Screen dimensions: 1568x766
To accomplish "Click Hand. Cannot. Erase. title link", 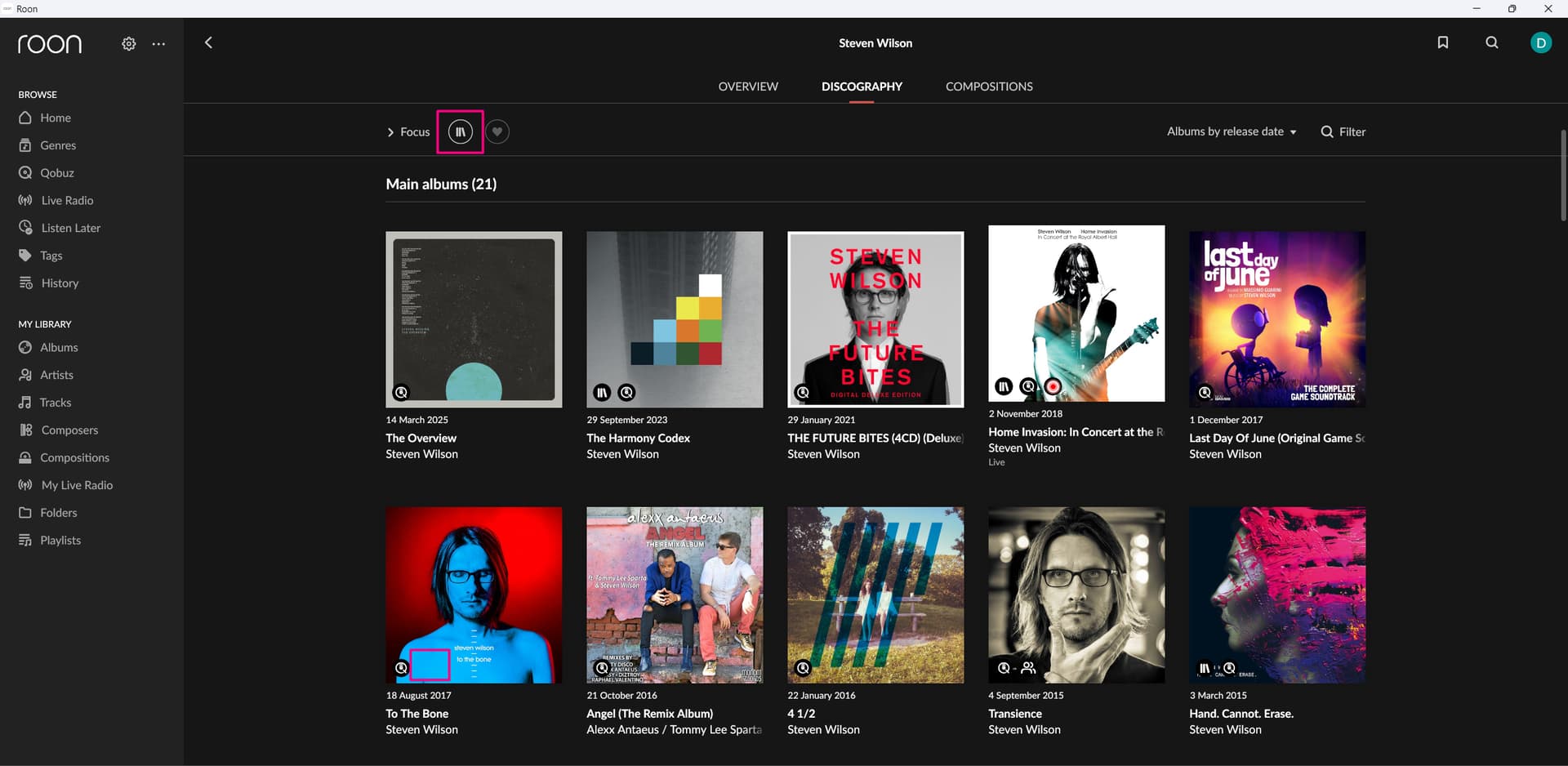I will (x=1241, y=714).
